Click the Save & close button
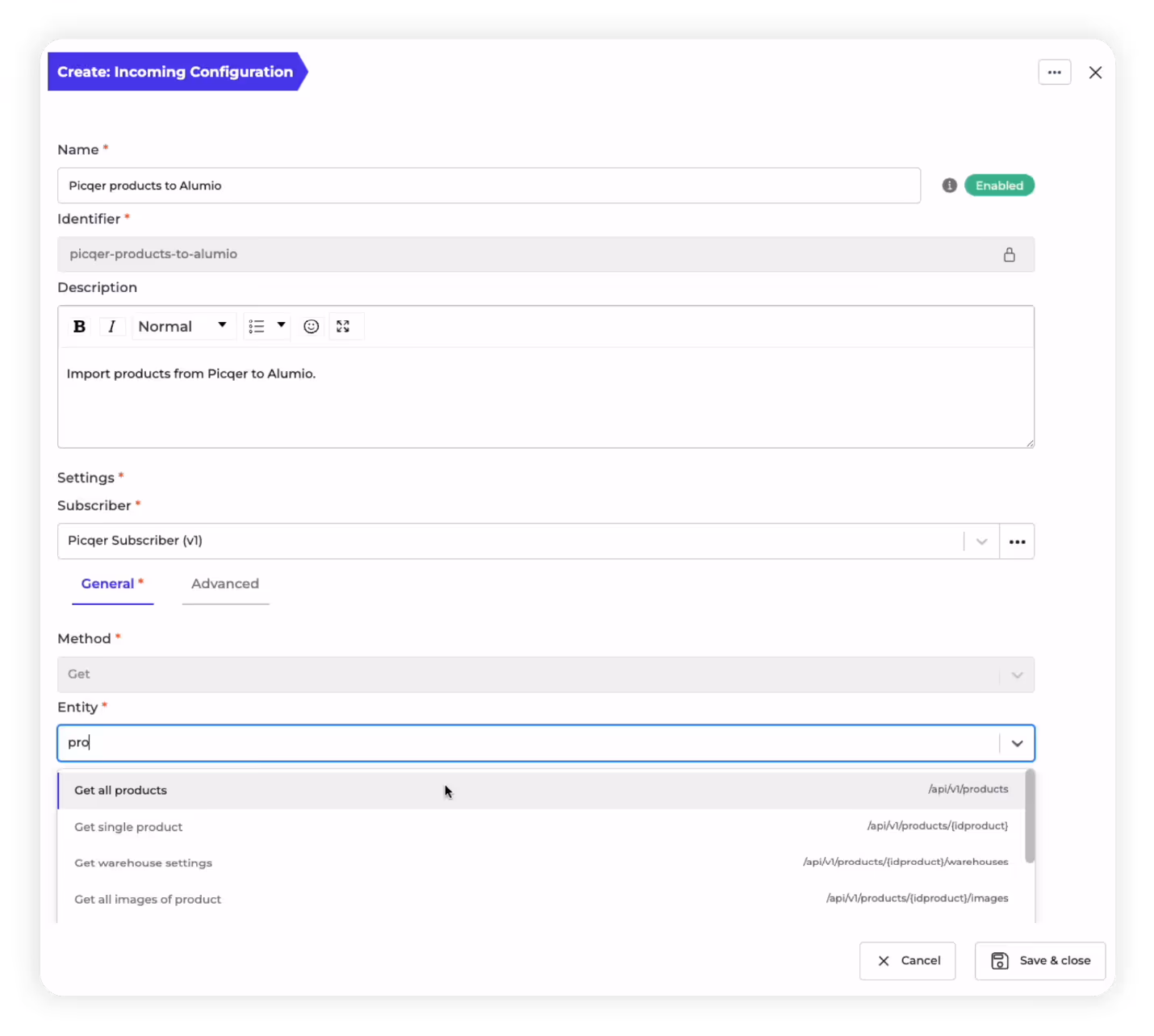Image resolution: width=1154 pixels, height=1036 pixels. [1040, 961]
